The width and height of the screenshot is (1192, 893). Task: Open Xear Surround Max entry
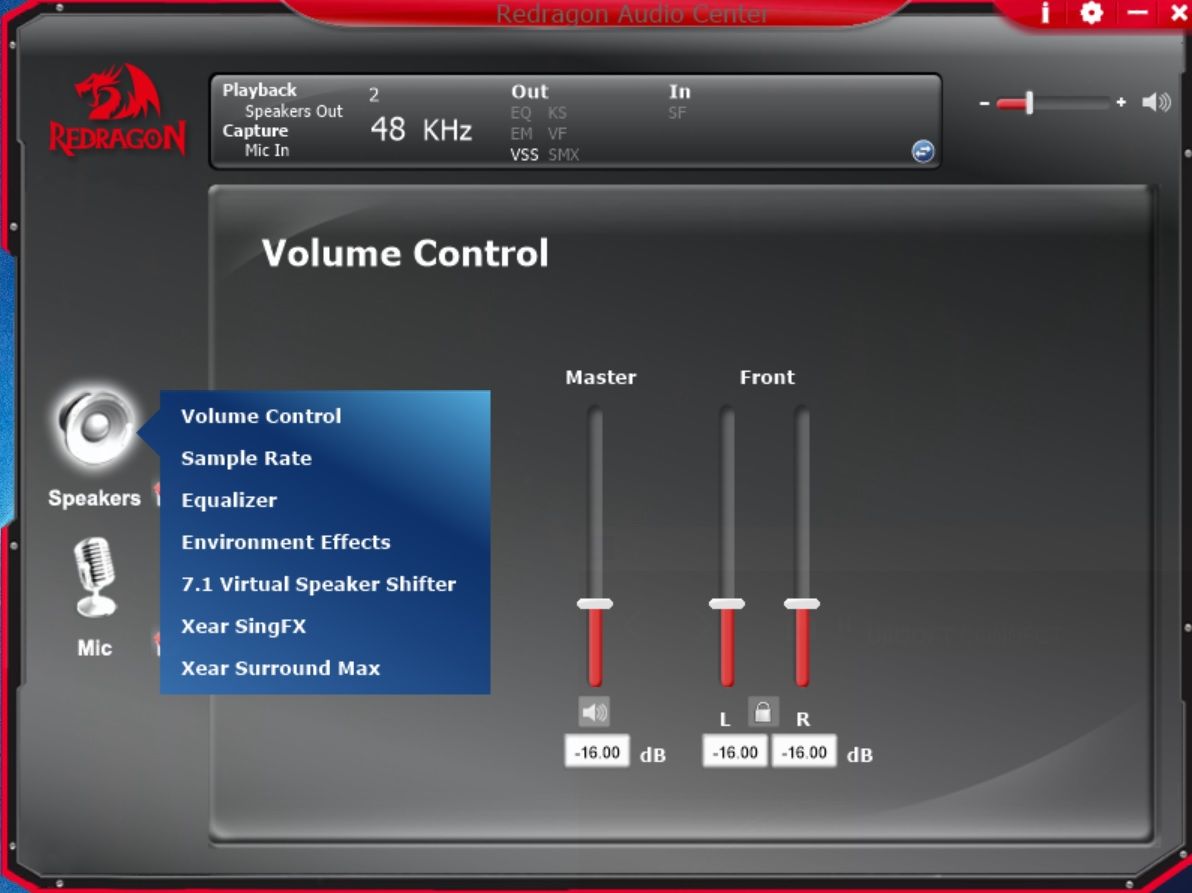tap(281, 668)
